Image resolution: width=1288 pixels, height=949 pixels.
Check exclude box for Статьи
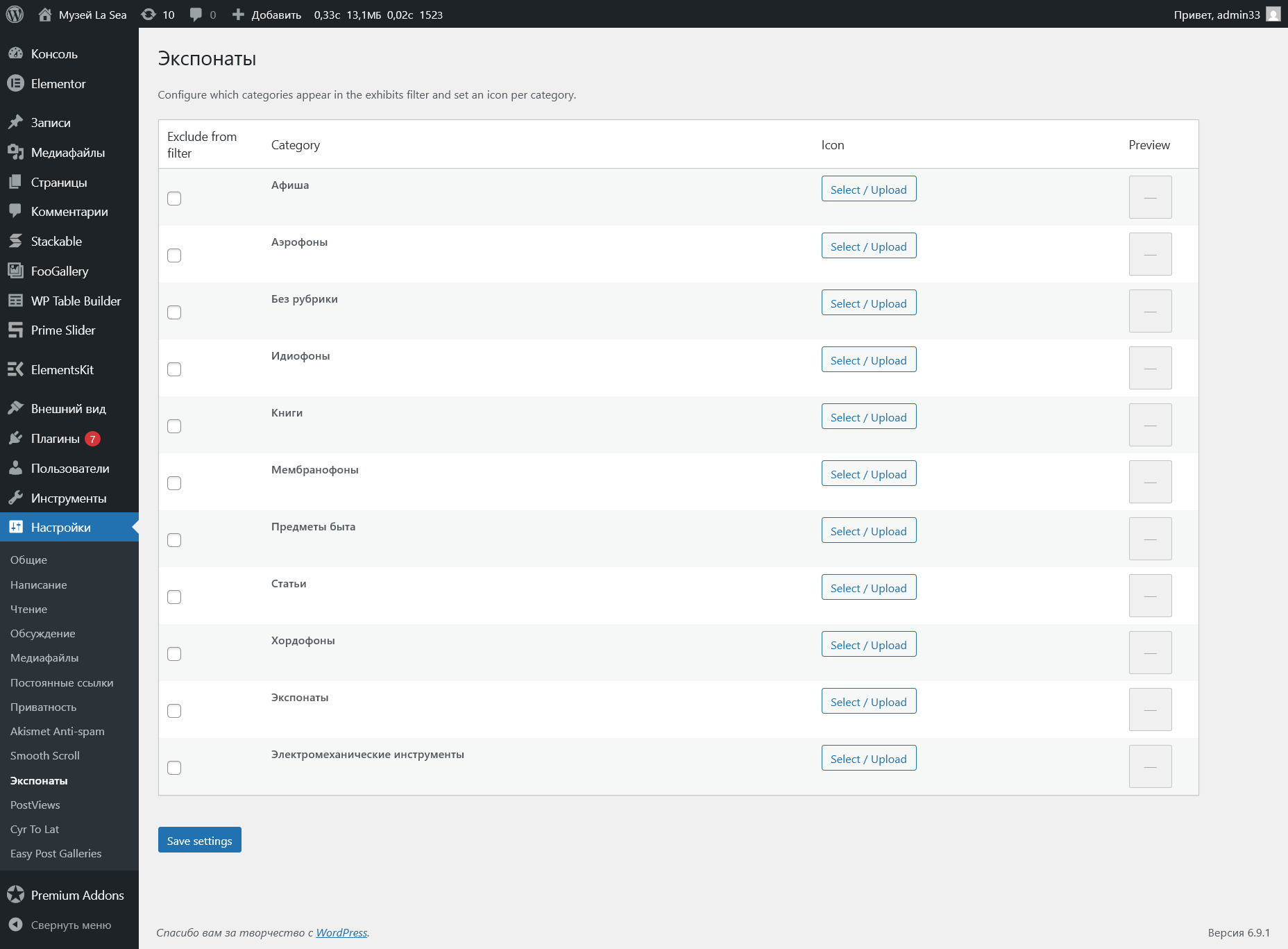[x=174, y=597]
